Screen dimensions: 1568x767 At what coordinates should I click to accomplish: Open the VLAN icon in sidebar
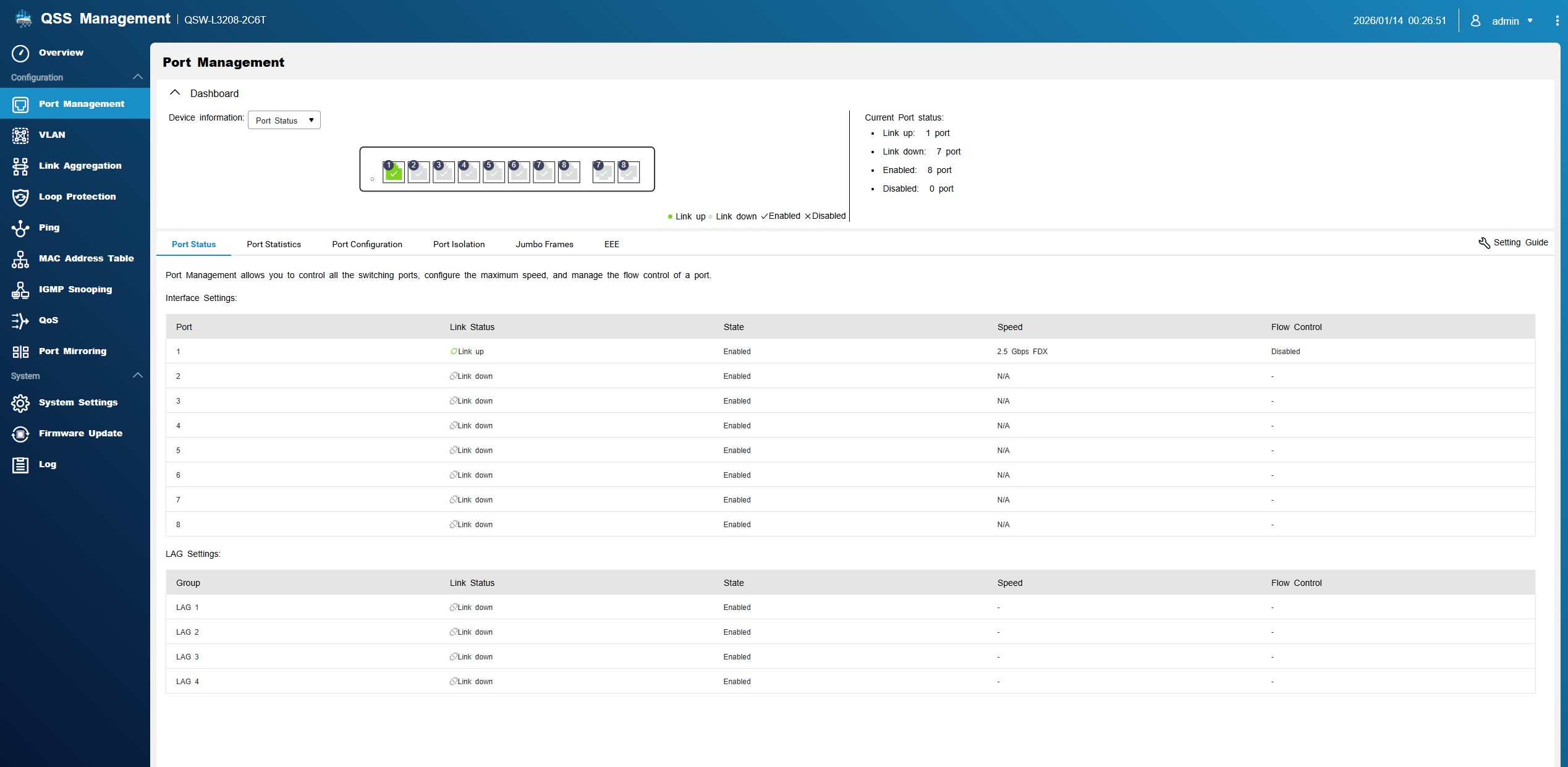pos(20,135)
